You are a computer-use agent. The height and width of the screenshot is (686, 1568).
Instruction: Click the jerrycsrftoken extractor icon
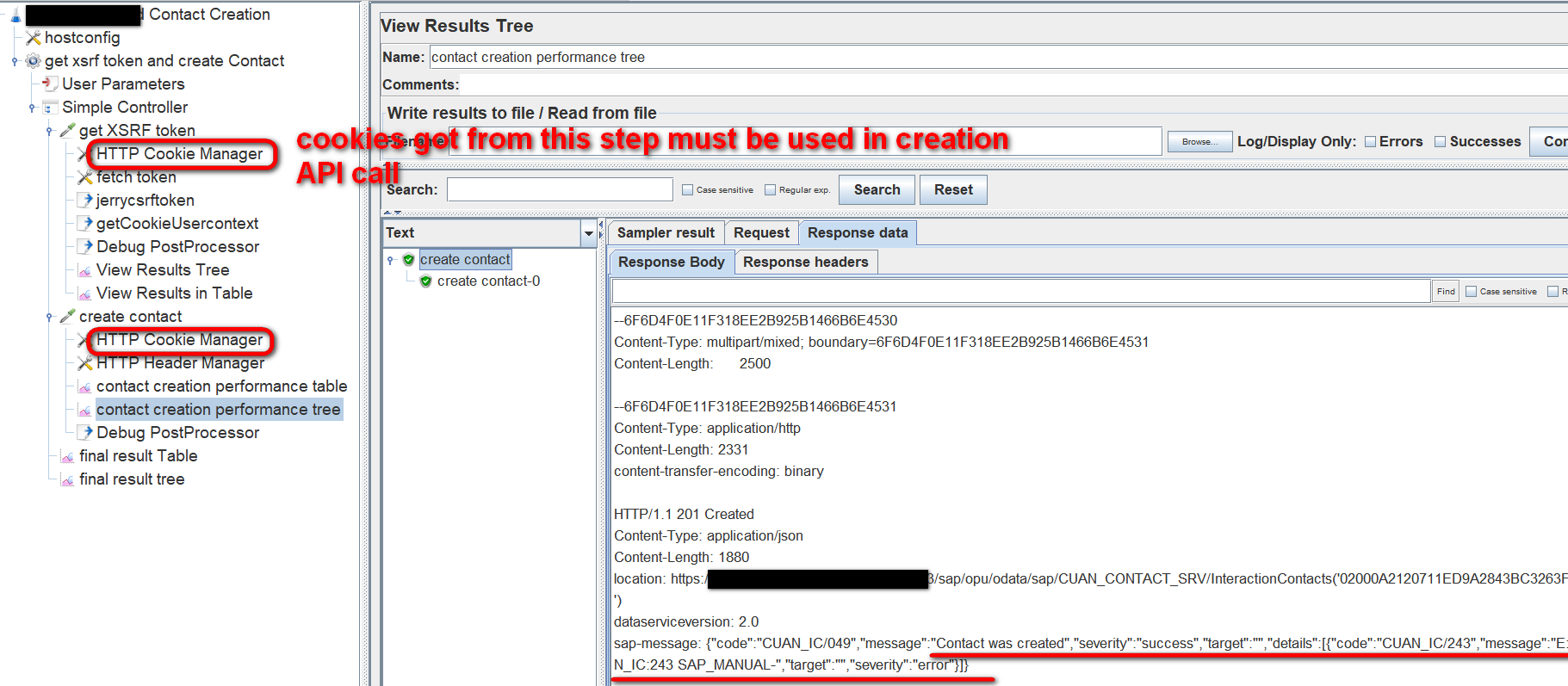click(85, 201)
